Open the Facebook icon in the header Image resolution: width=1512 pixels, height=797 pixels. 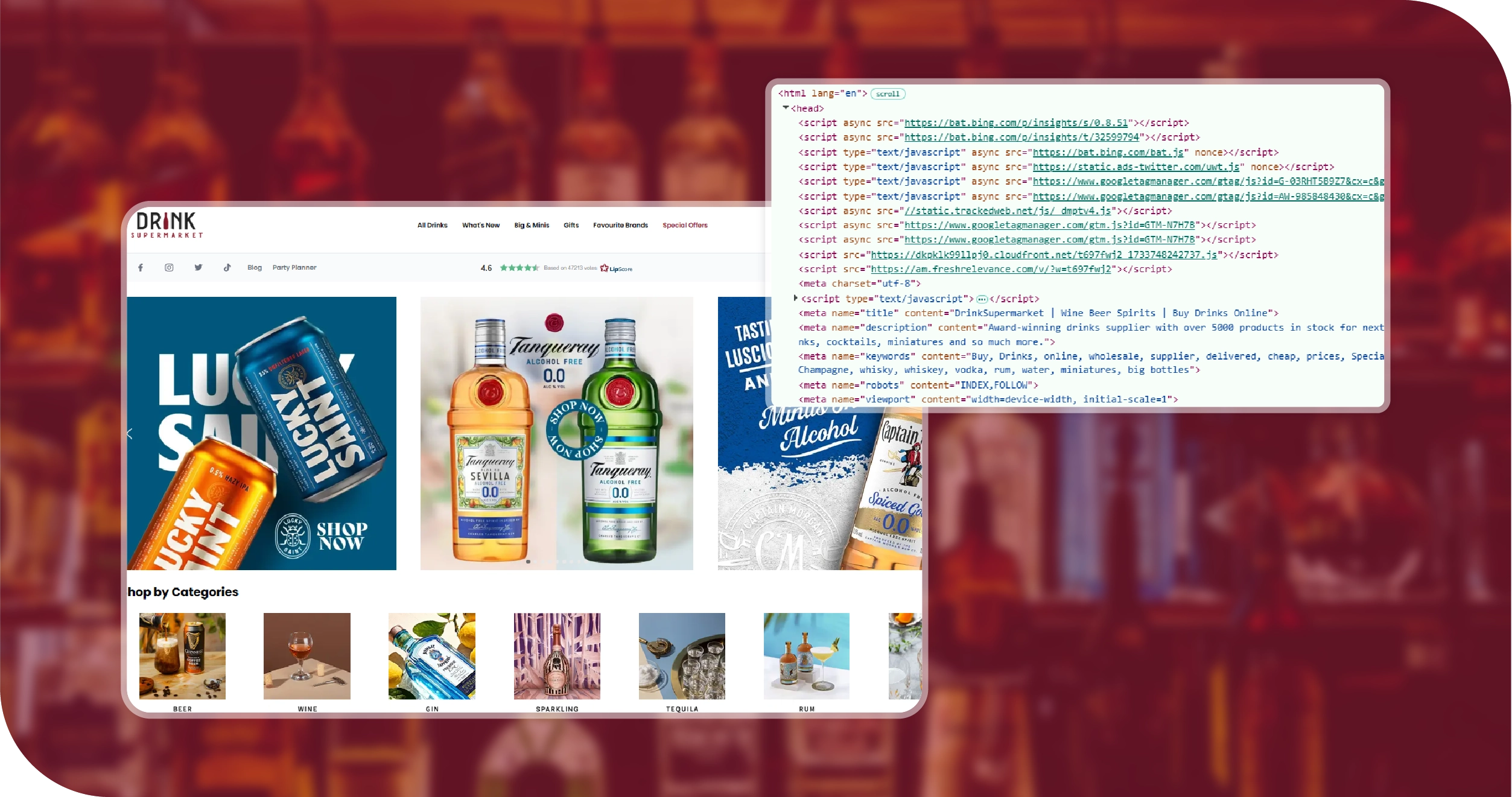point(141,267)
